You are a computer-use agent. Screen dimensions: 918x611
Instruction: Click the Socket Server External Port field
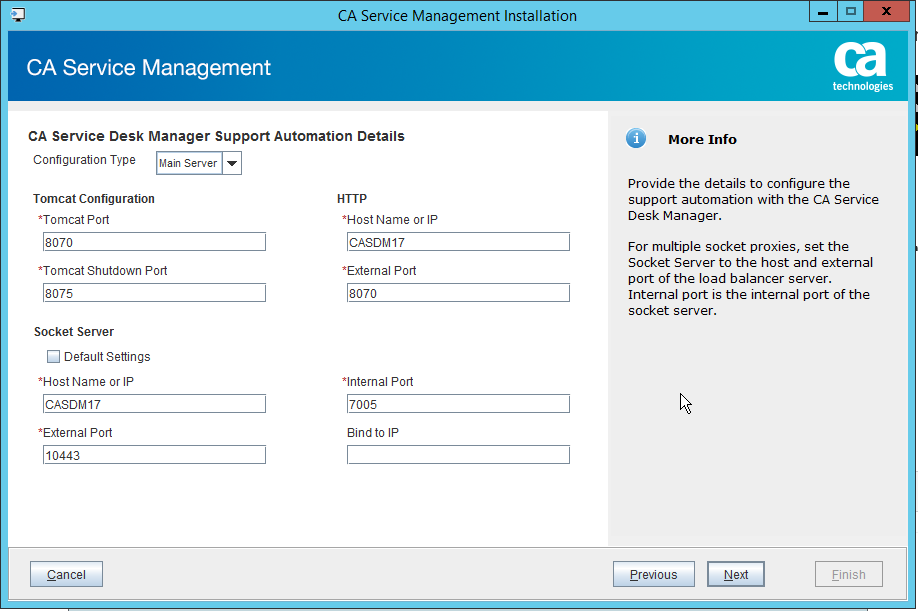click(154, 454)
